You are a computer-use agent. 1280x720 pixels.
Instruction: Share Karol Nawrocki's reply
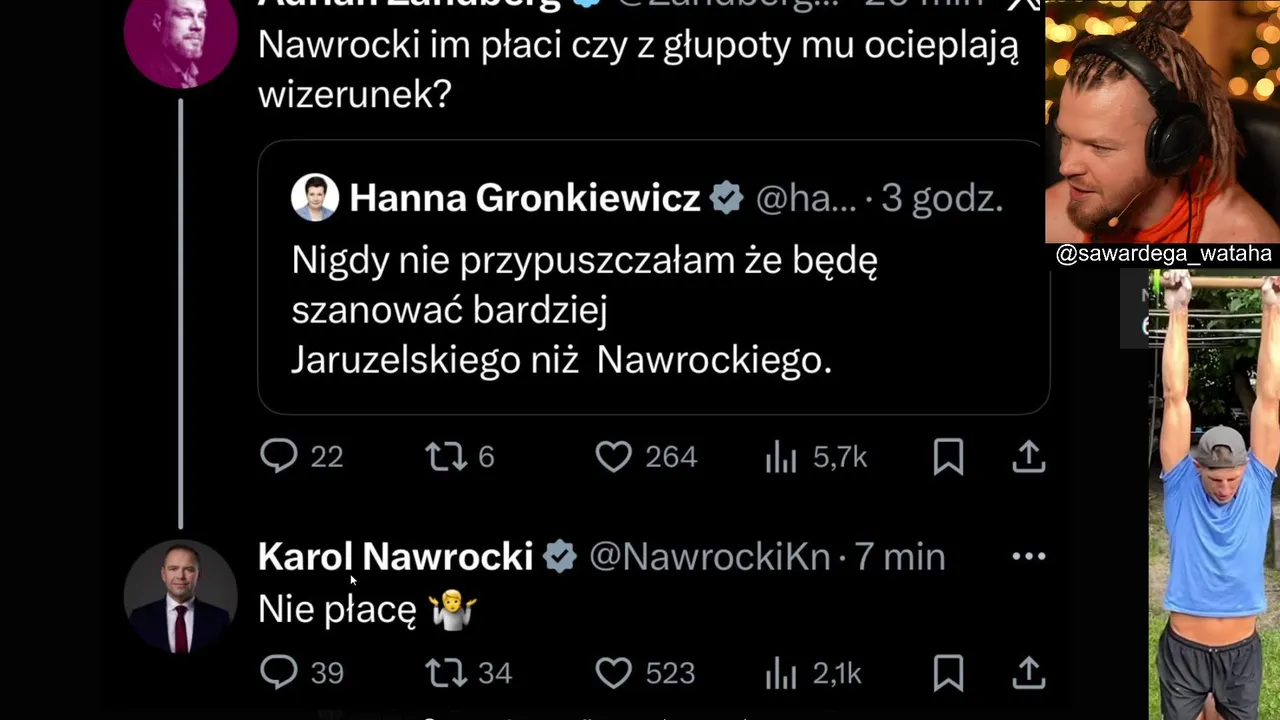(1028, 673)
